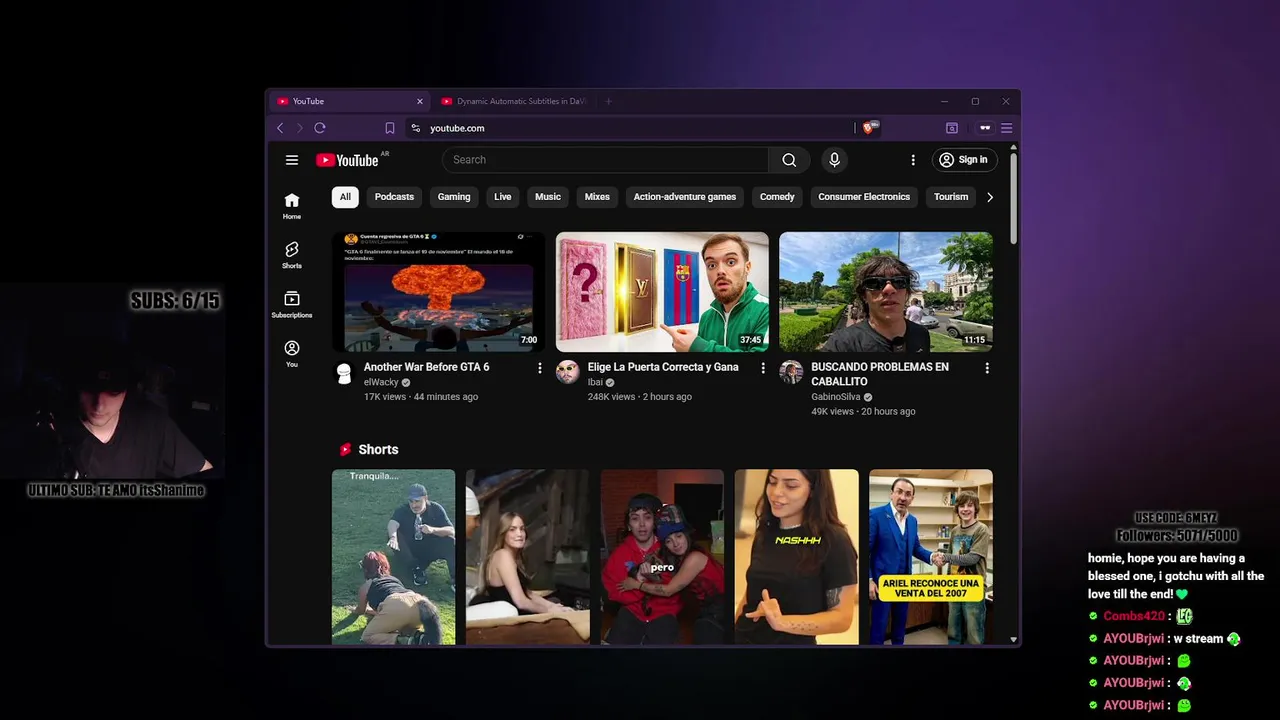Click '17K views • 44 minutes ago' text

(x=421, y=397)
